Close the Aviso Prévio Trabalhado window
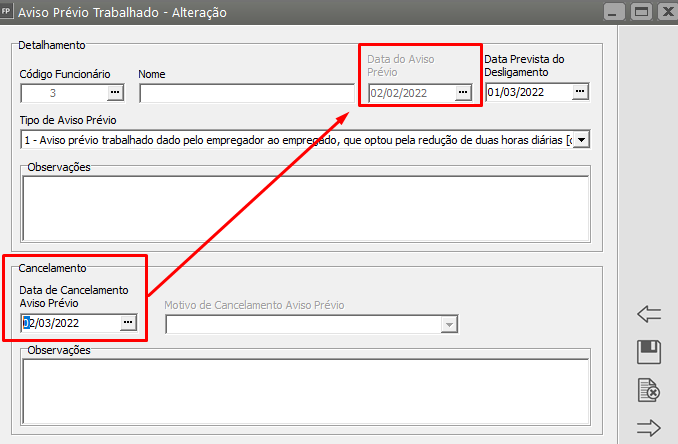Viewport: 678px width, 444px height. click(668, 12)
